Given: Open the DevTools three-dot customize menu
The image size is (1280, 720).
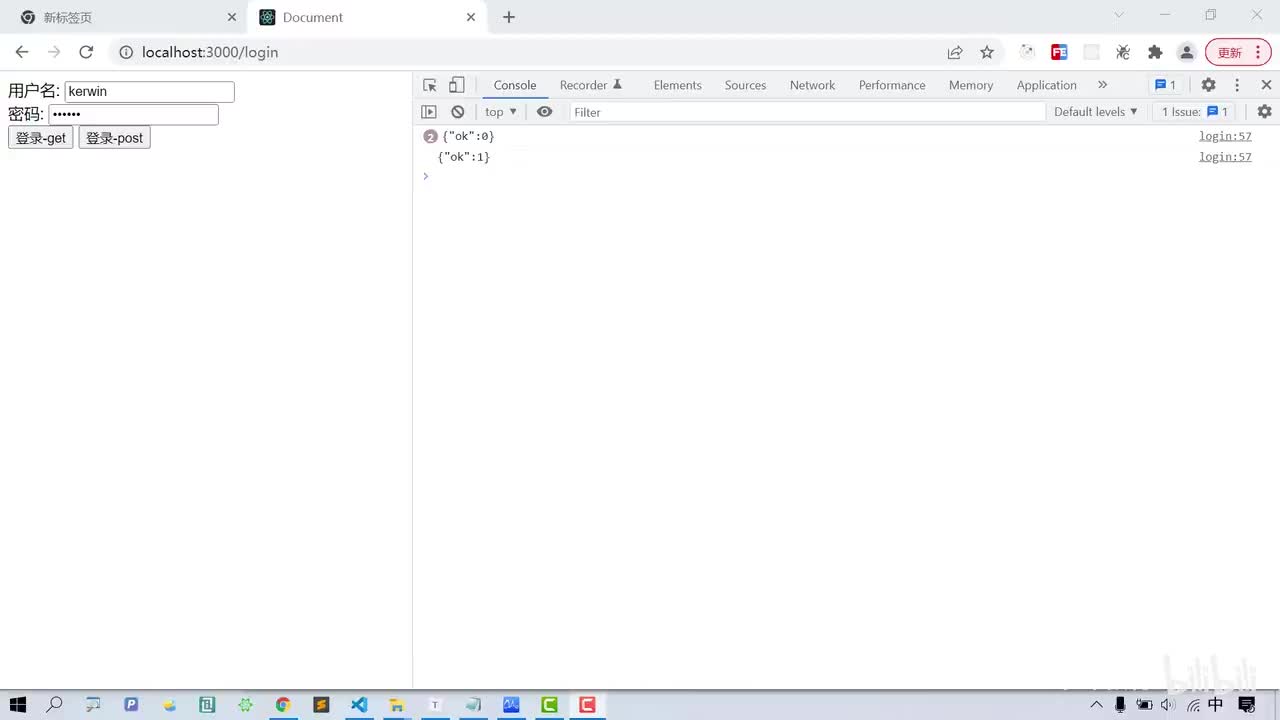Looking at the screenshot, I should 1237,85.
